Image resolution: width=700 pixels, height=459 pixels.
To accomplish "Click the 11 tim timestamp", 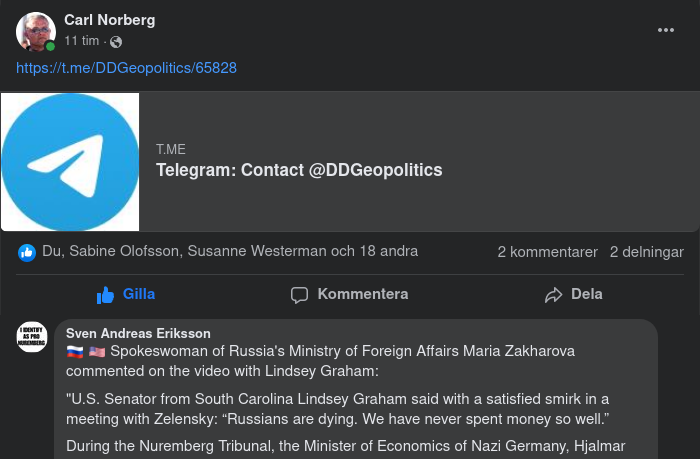I will point(81,41).
